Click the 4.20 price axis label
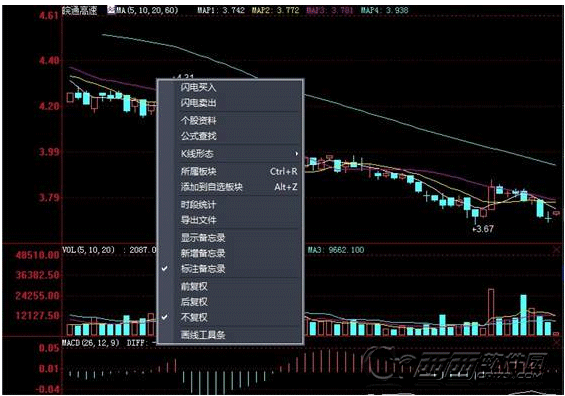 click(x=49, y=106)
